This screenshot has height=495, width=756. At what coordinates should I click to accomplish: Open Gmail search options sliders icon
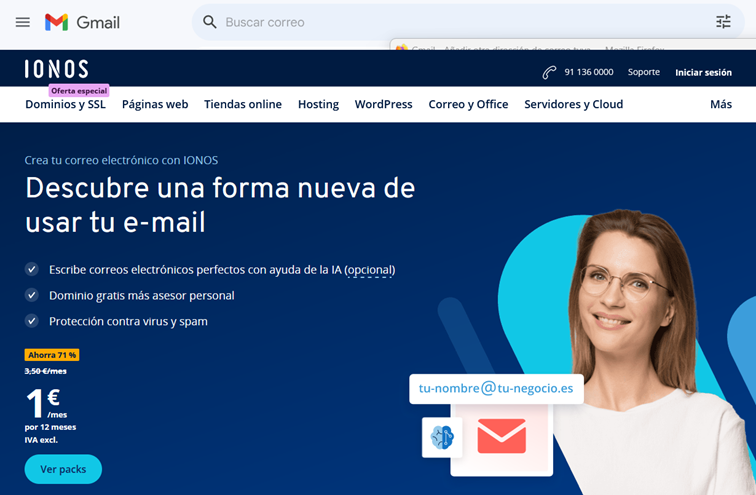pyautogui.click(x=723, y=22)
